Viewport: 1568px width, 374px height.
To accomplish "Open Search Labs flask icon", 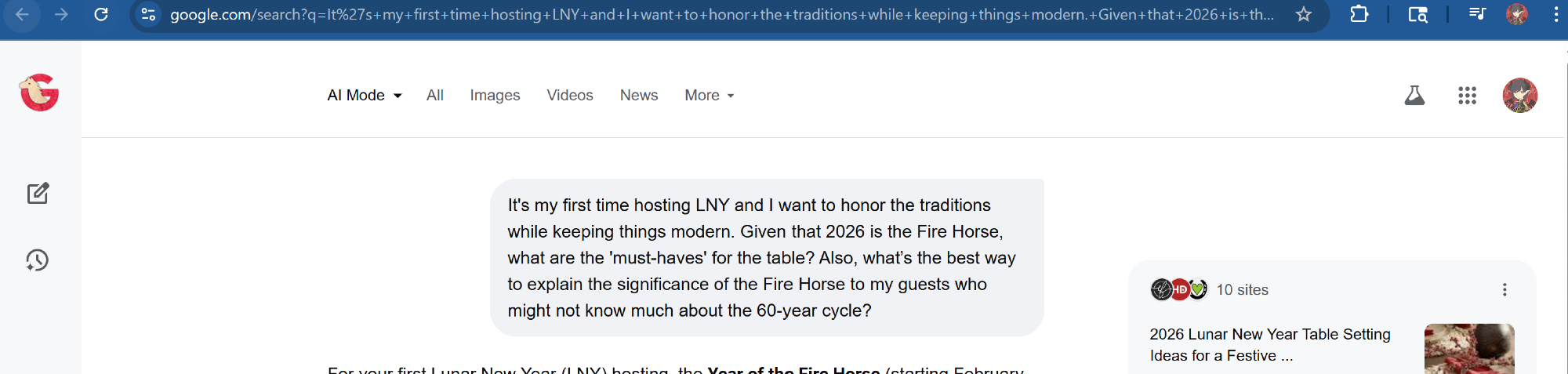I will coord(1414,96).
